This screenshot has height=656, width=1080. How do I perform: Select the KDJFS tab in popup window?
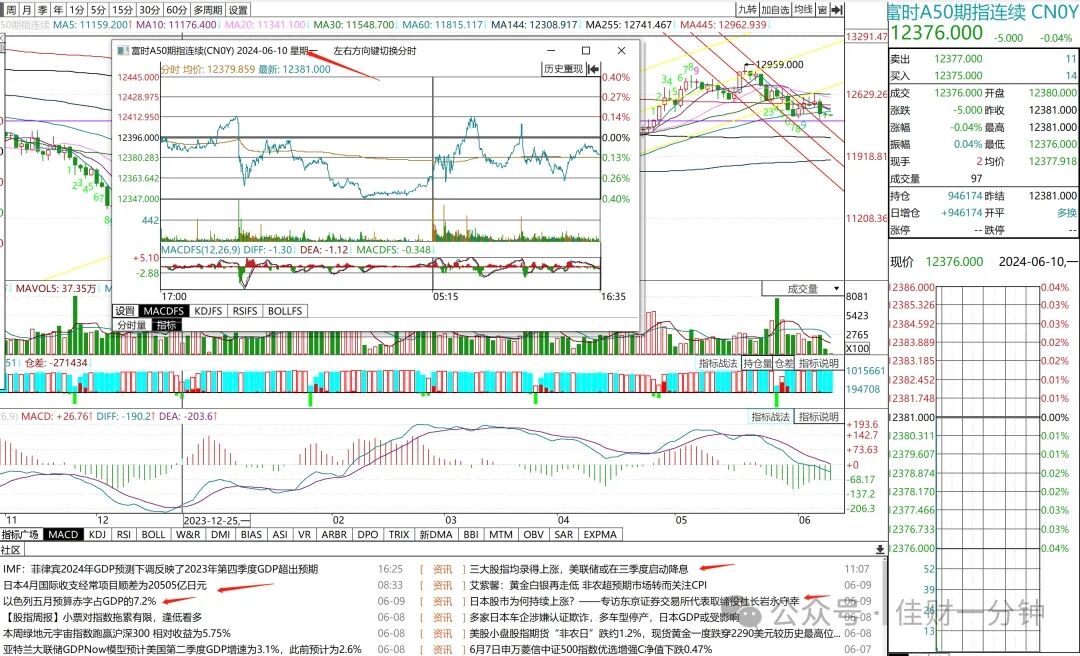pos(208,311)
